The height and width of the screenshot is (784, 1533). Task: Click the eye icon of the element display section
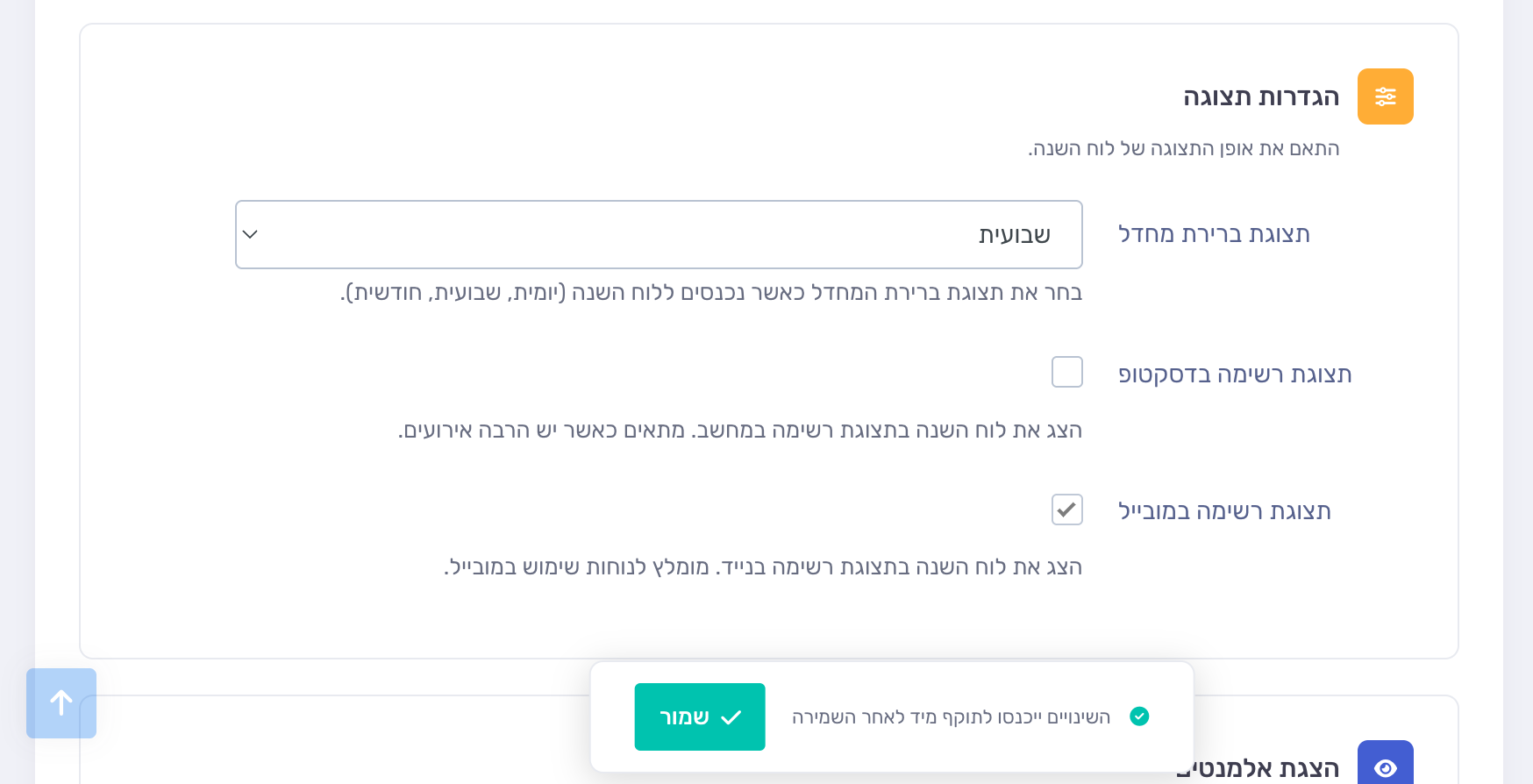click(x=1386, y=768)
